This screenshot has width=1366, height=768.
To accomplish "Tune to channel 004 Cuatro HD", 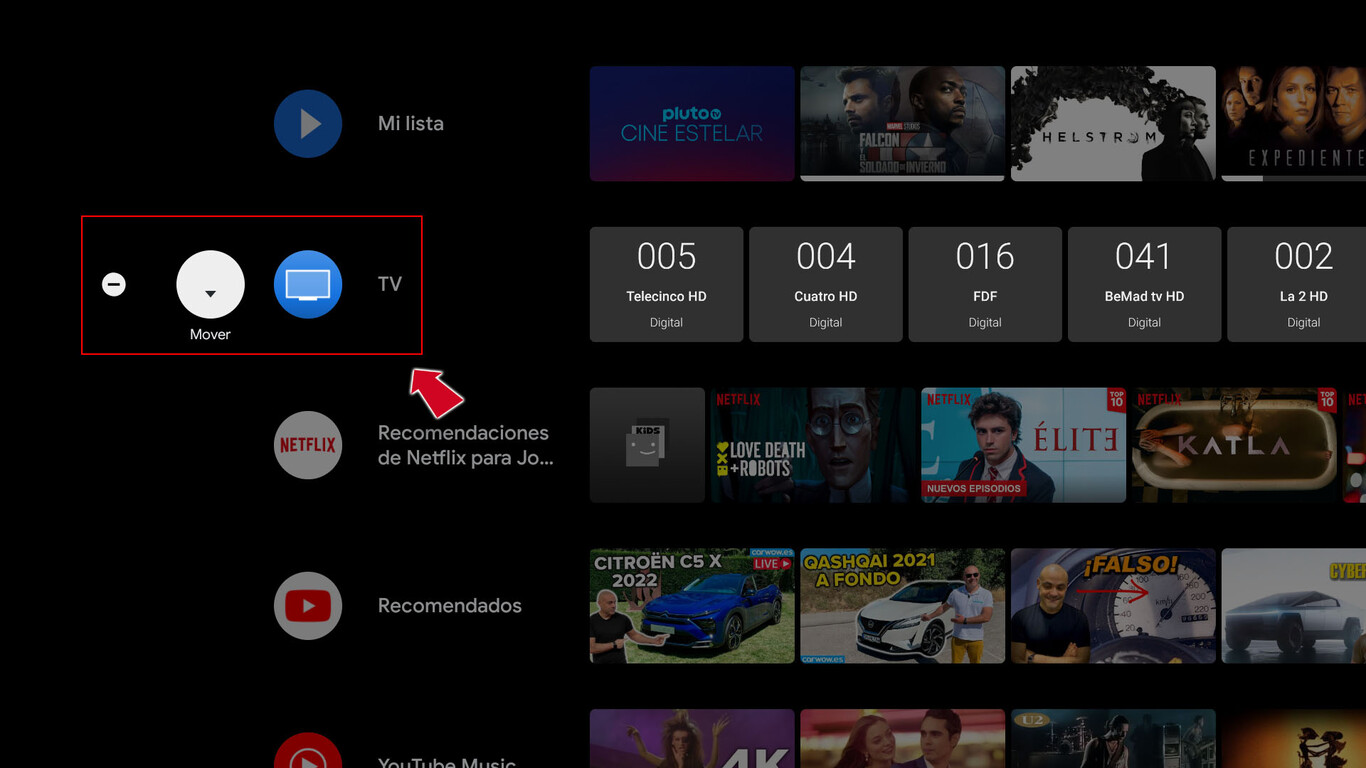I will click(x=826, y=285).
